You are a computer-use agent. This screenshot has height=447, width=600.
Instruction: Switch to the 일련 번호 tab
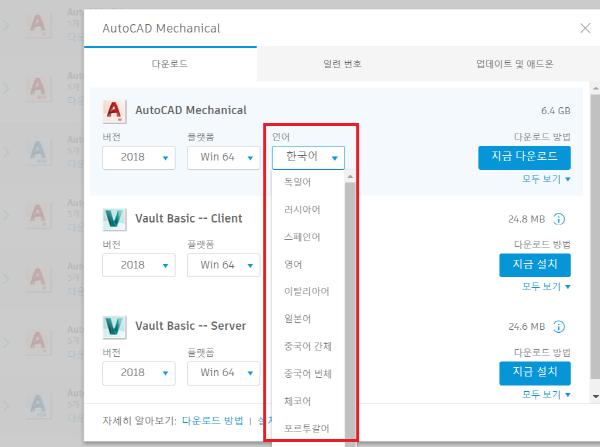pyautogui.click(x=342, y=64)
